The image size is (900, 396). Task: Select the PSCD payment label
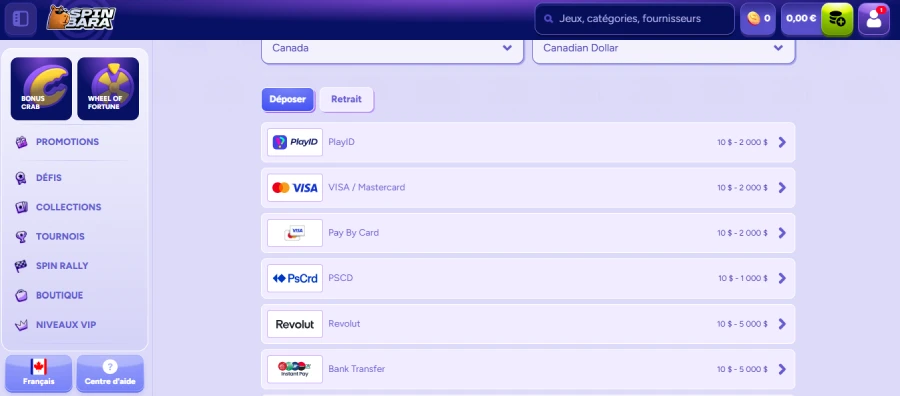point(340,278)
